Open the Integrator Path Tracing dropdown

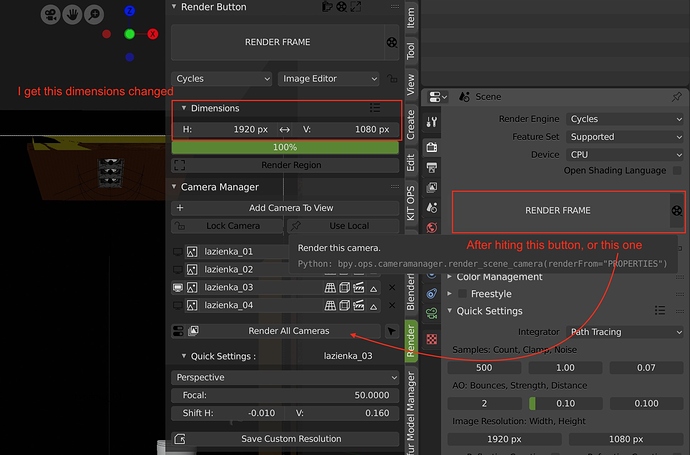click(x=624, y=332)
